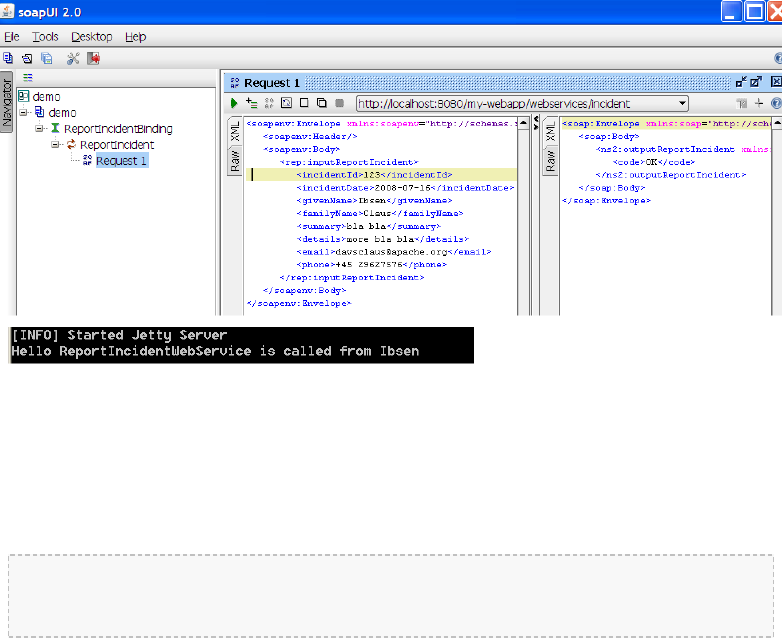Click the response viewer scroll-up arrow
Viewport: 782px width, 638px height.
click(777, 123)
